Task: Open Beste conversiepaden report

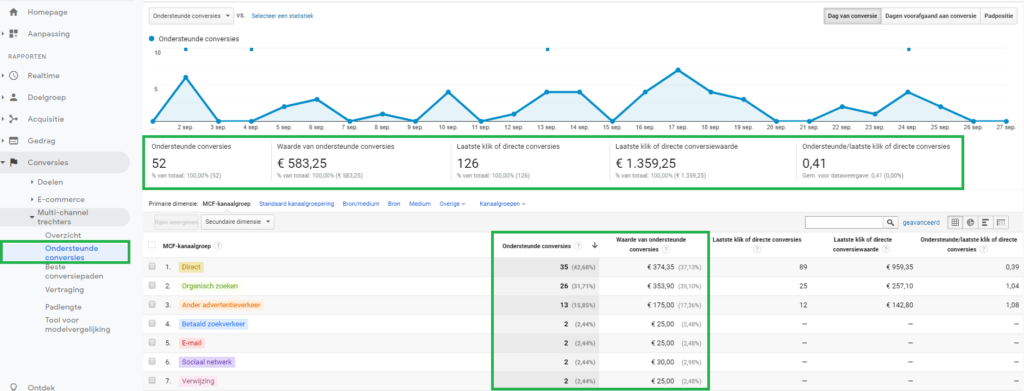Action: click(74, 272)
